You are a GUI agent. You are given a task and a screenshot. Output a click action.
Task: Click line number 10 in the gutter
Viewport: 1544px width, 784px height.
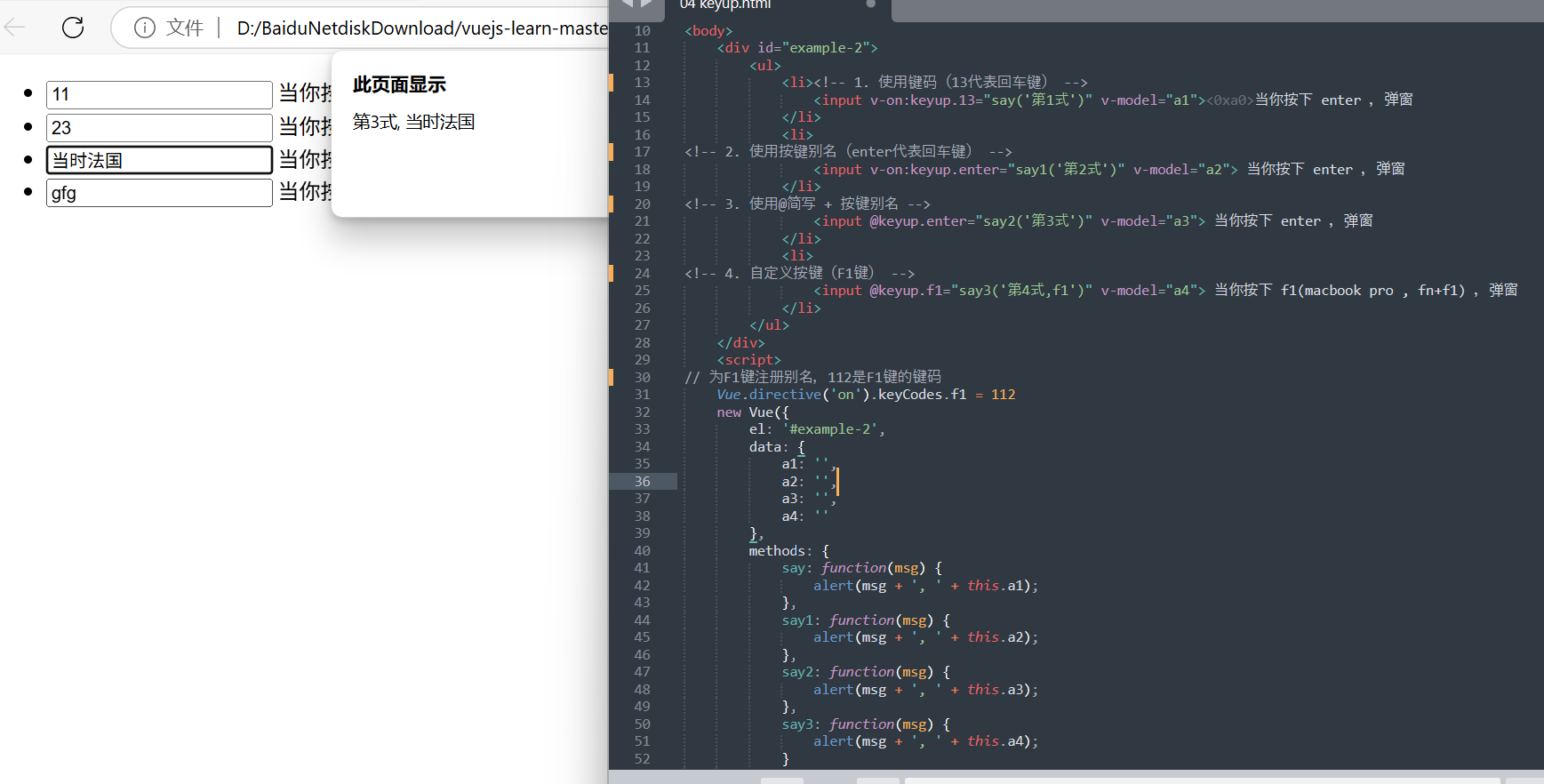(x=642, y=31)
